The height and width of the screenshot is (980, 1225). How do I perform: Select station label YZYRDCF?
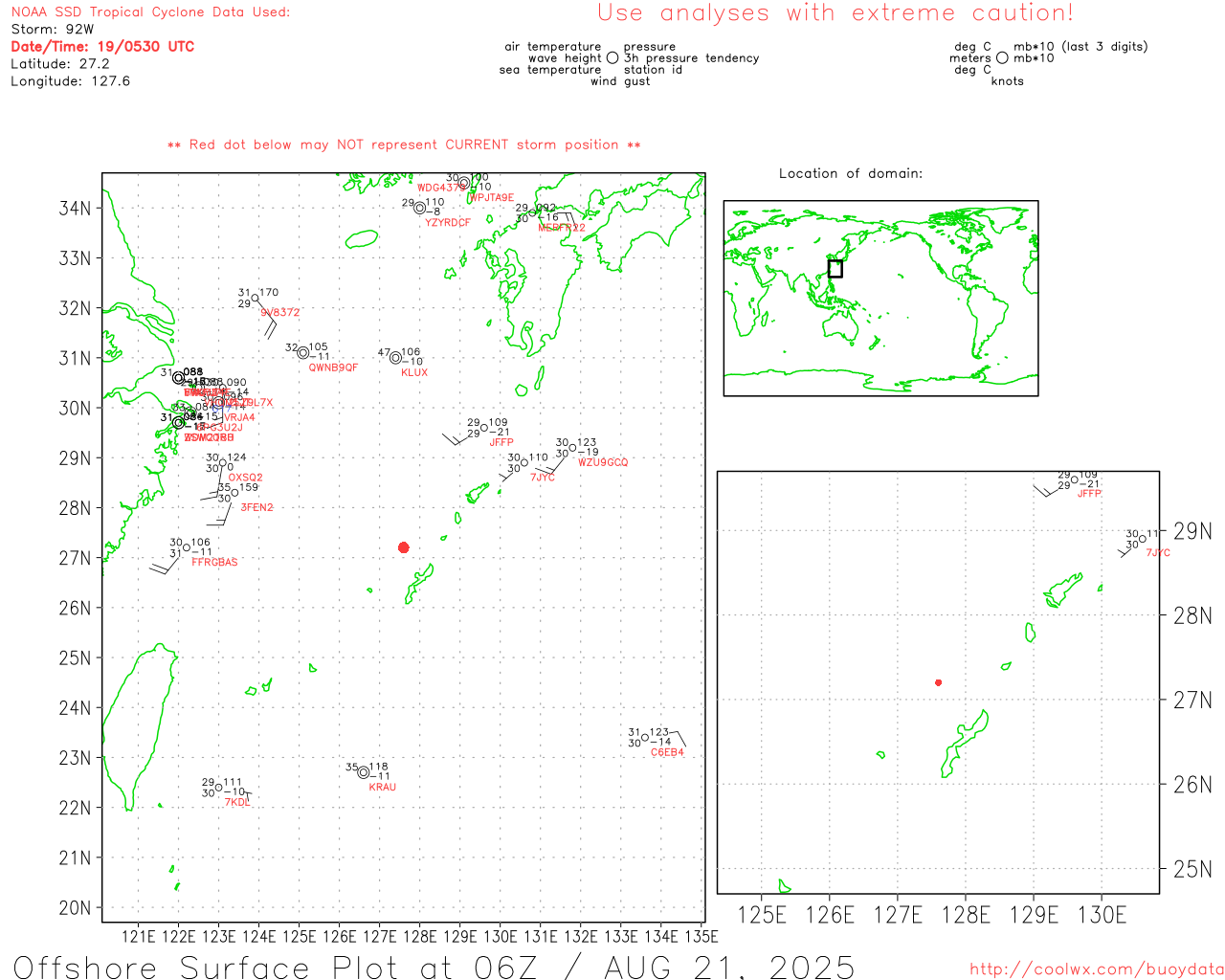pos(448,223)
